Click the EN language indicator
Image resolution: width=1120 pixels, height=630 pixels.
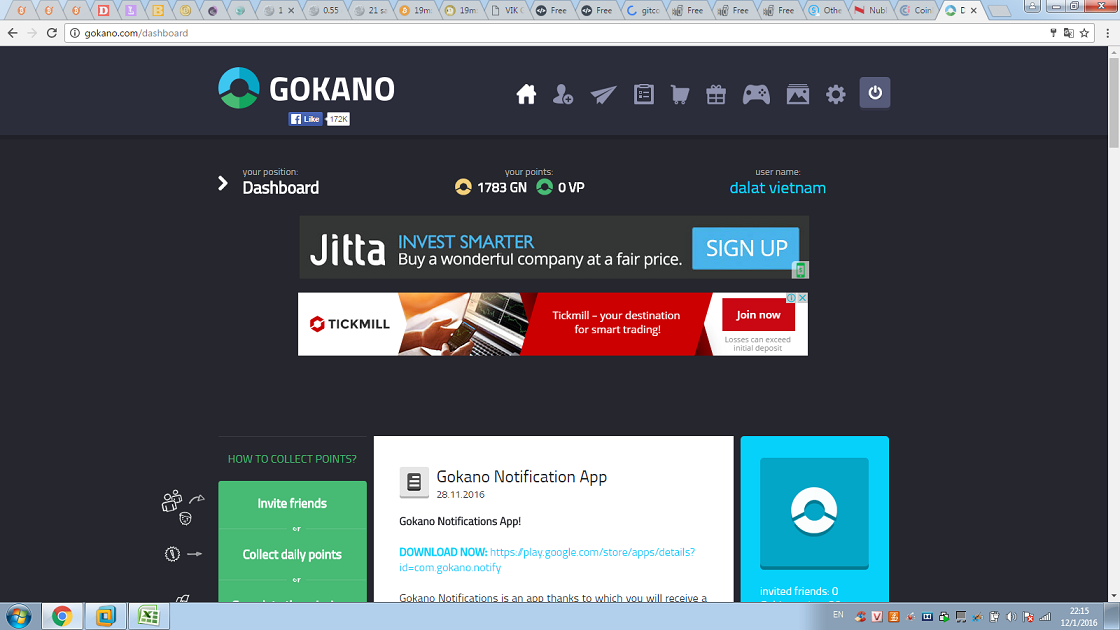(839, 614)
